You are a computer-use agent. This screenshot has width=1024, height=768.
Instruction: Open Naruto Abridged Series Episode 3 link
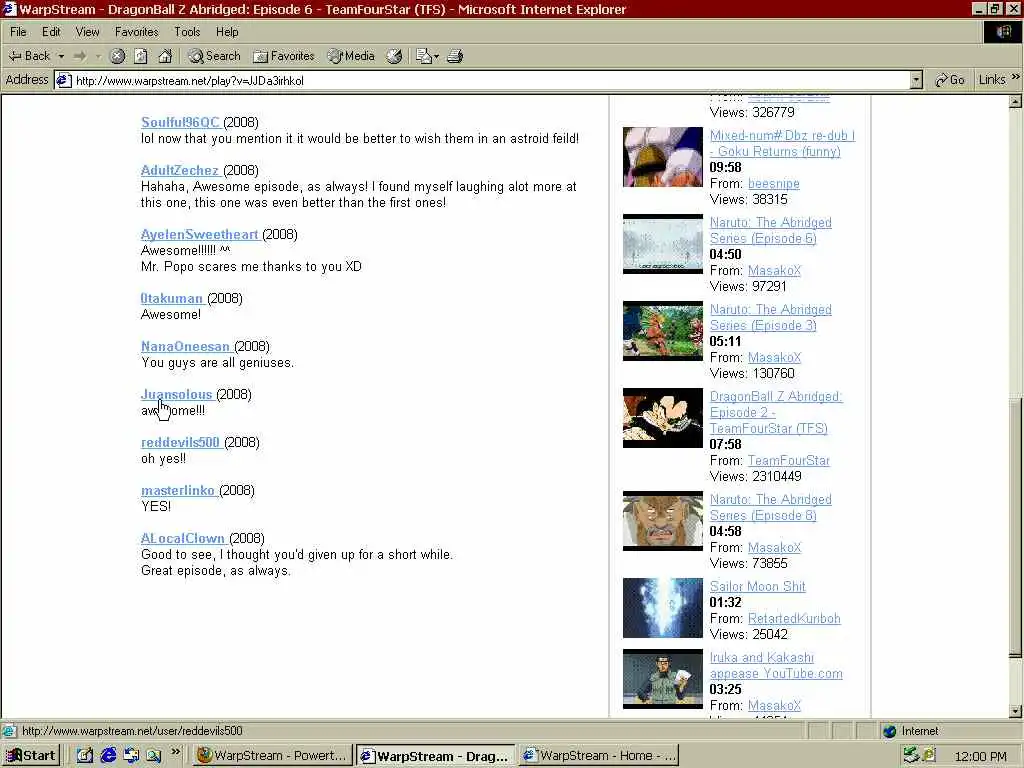pos(771,317)
